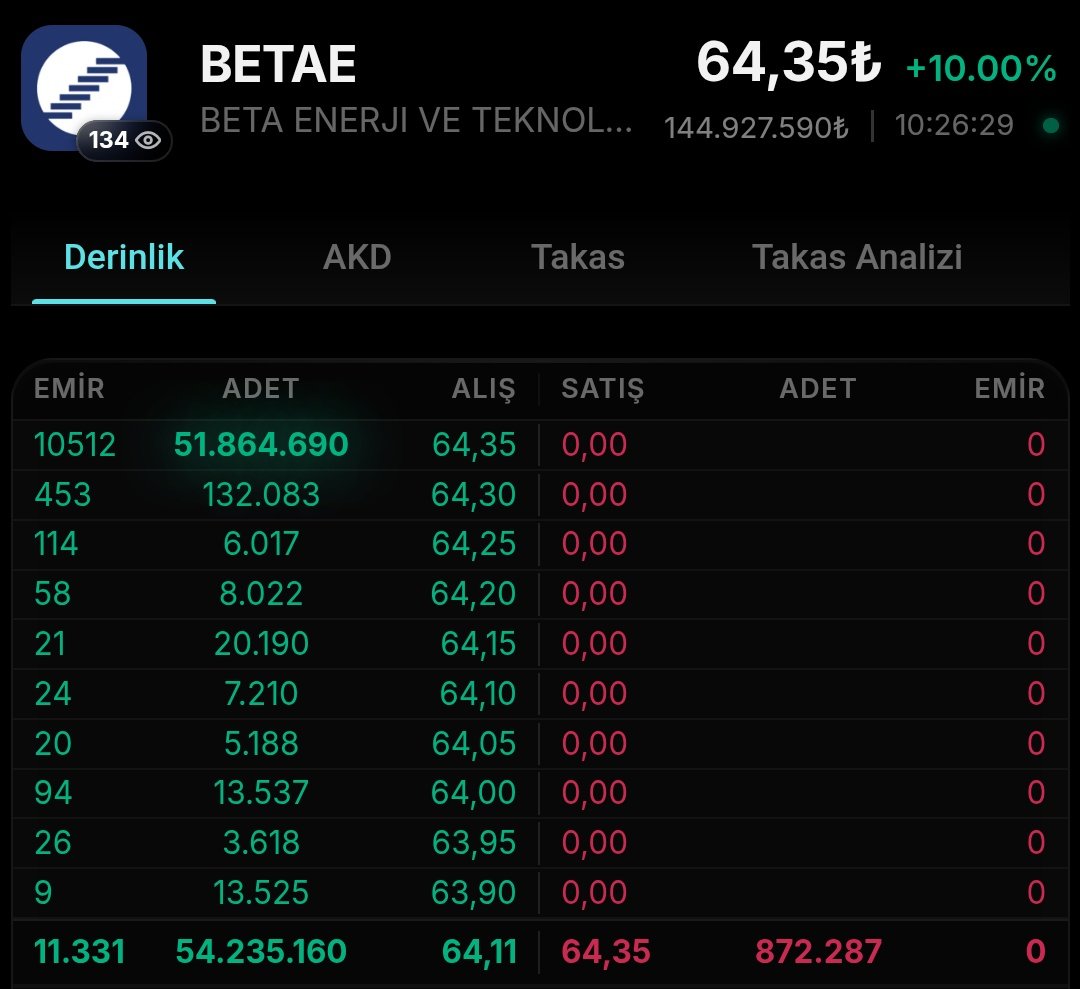The width and height of the screenshot is (1080, 989).
Task: Select the 20.190 quantity cell
Action: tap(261, 644)
